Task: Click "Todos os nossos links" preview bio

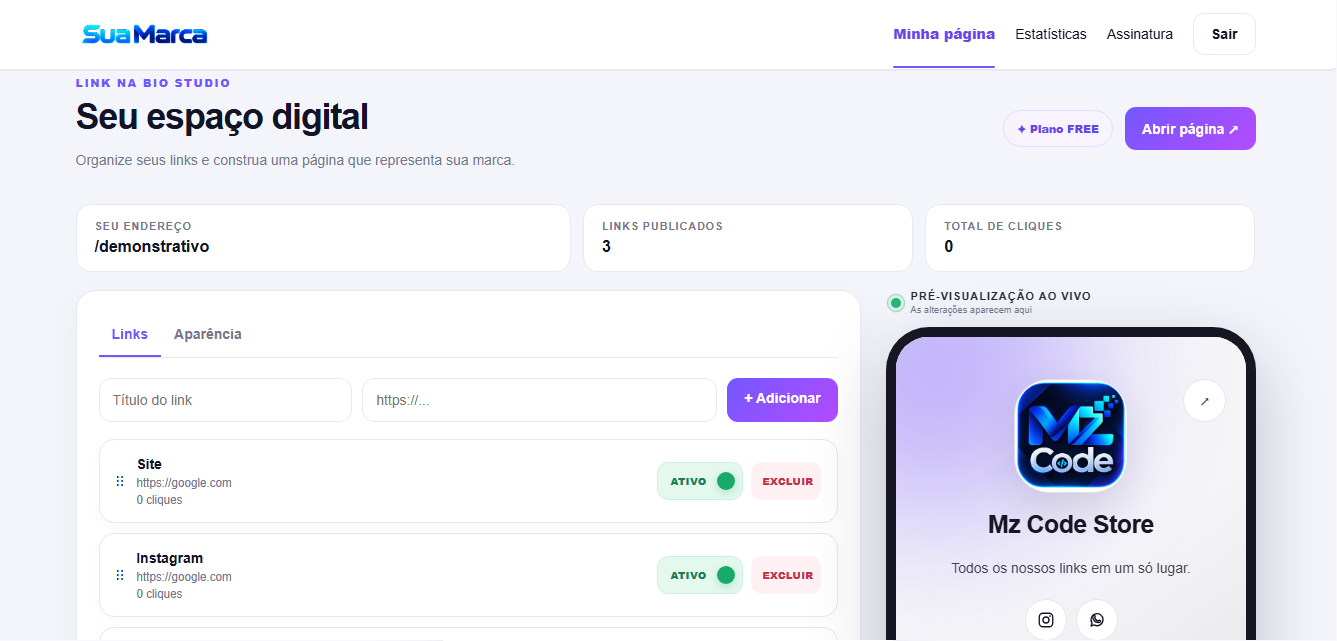Action: (x=1071, y=568)
